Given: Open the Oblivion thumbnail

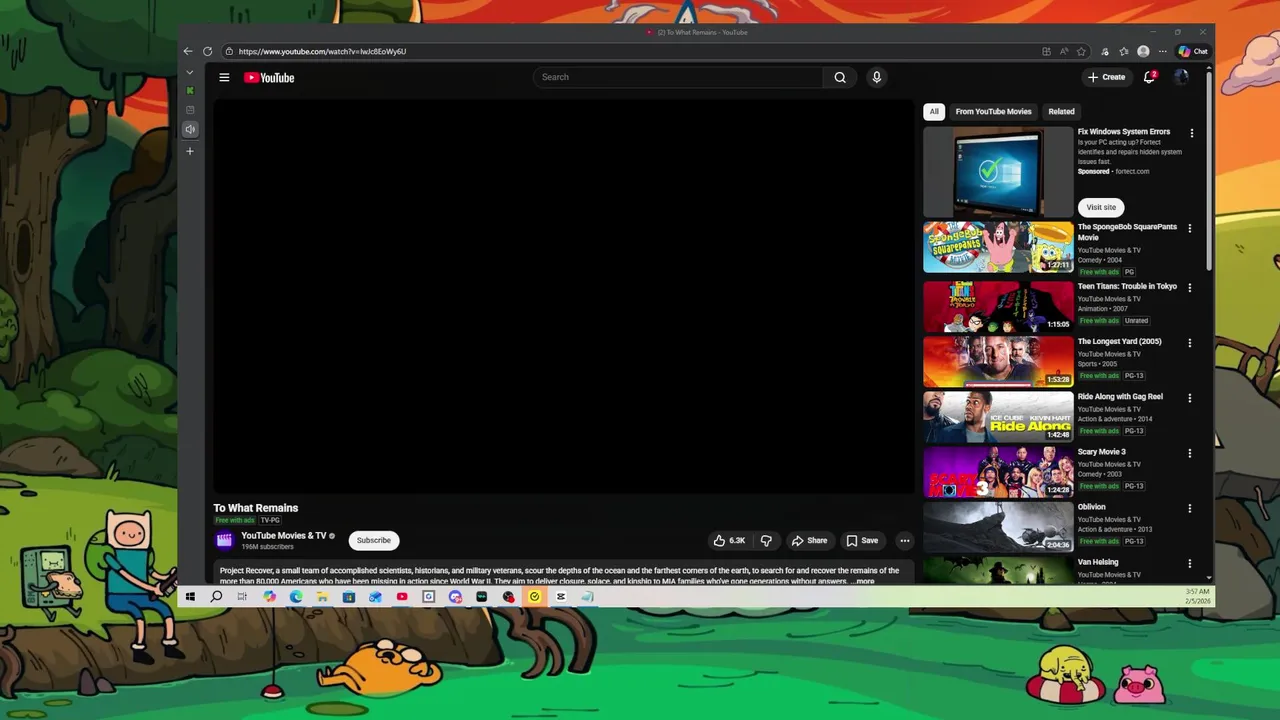Looking at the screenshot, I should point(998,526).
